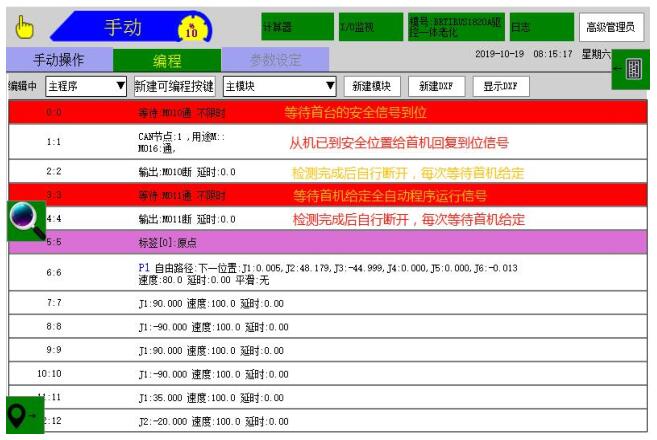This screenshot has height=440, width=657.
Task: Click the comment 从机已到安全位置给首机回复到位信号
Action: pyautogui.click(x=398, y=143)
